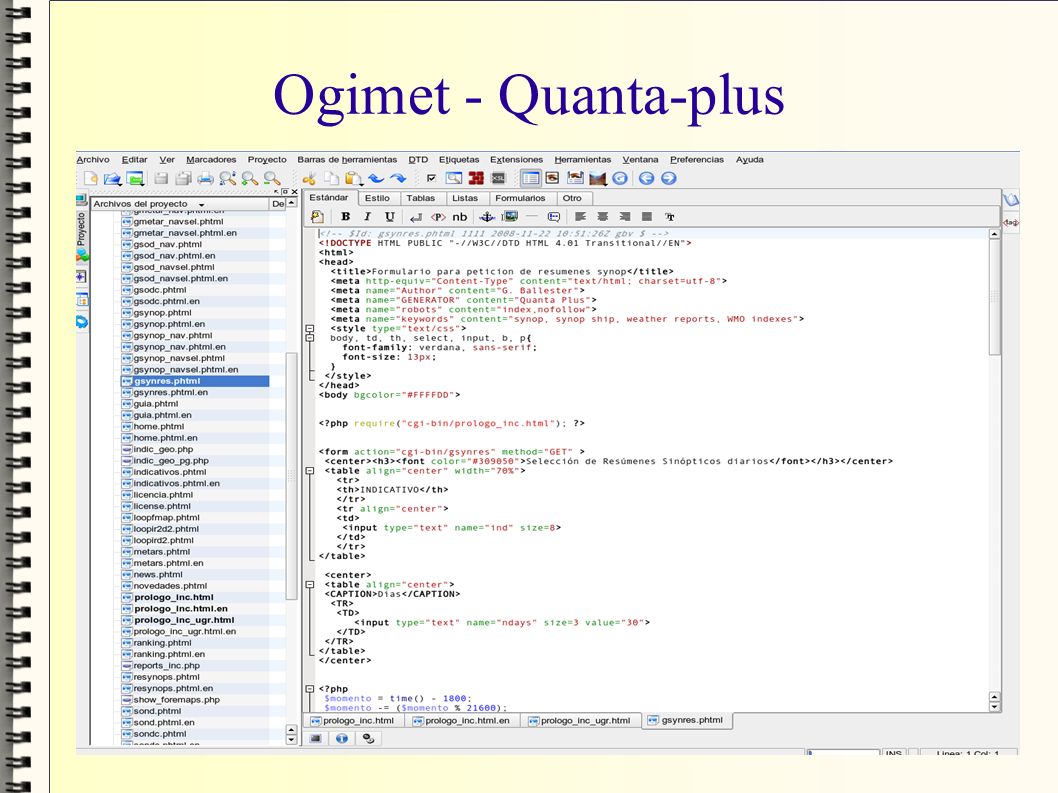The width and height of the screenshot is (1058, 793).
Task: Click the blue Undo arrow
Action: tap(376, 178)
